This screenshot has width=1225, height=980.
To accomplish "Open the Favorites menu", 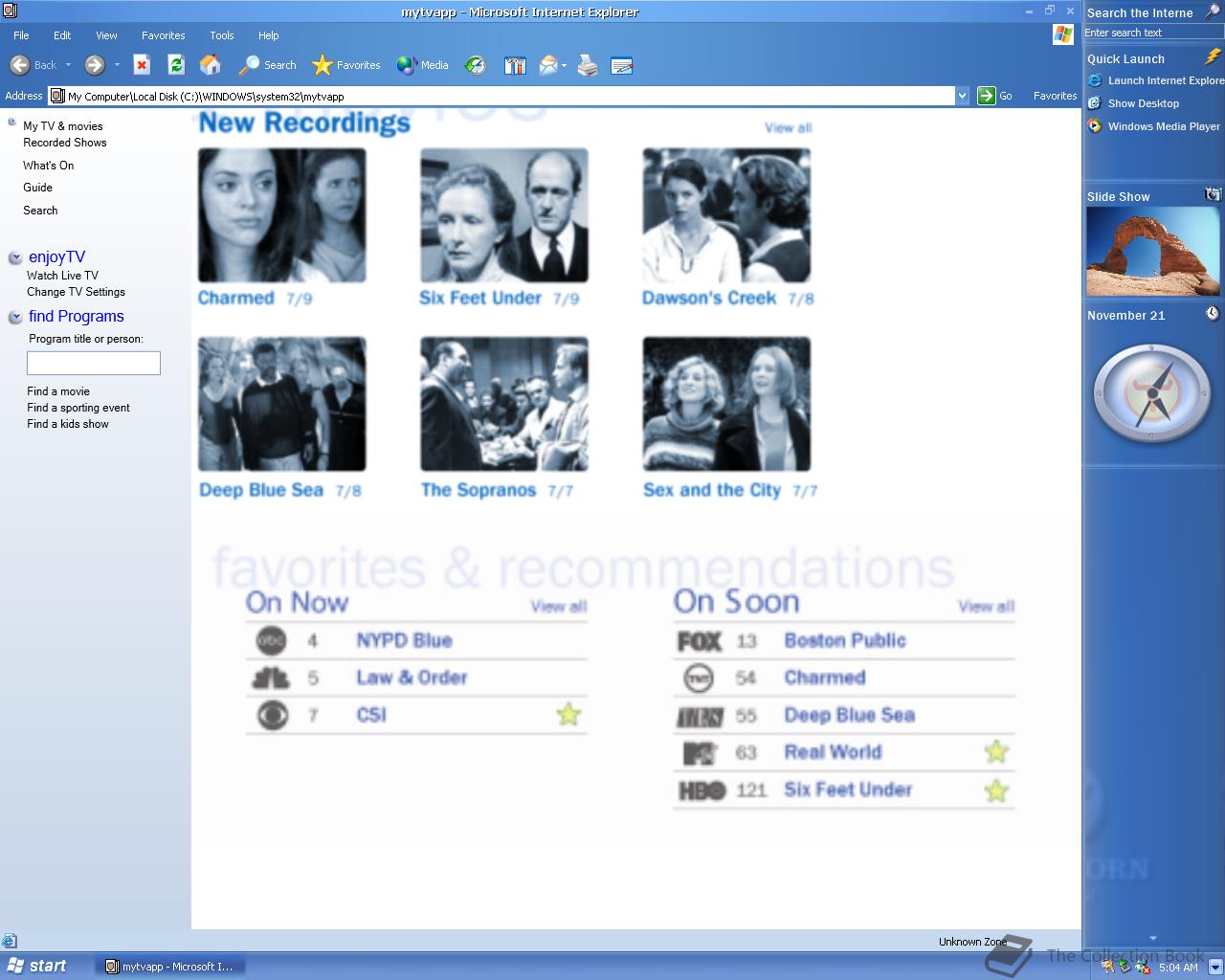I will pyautogui.click(x=164, y=35).
